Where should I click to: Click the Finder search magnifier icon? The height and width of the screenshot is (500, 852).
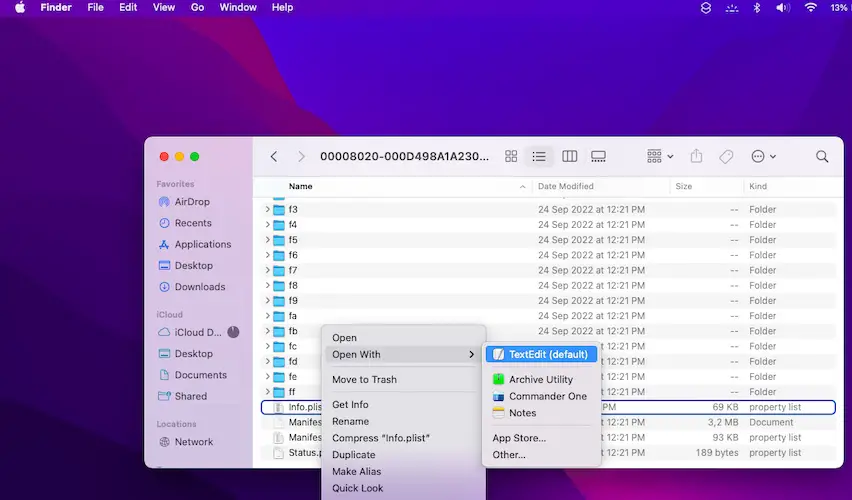822,157
